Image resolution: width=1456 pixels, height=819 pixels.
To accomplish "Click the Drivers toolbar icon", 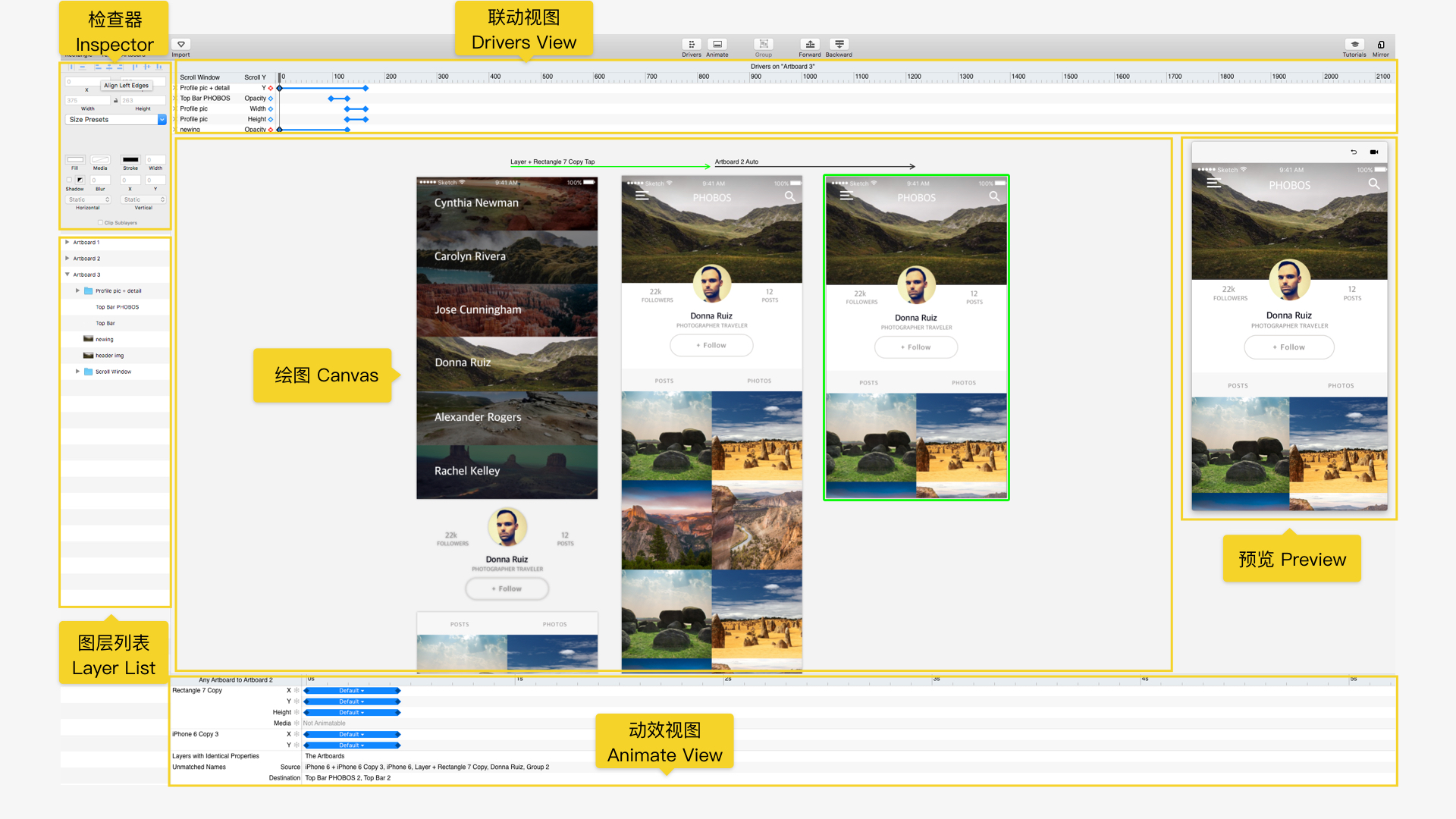I will tap(689, 46).
